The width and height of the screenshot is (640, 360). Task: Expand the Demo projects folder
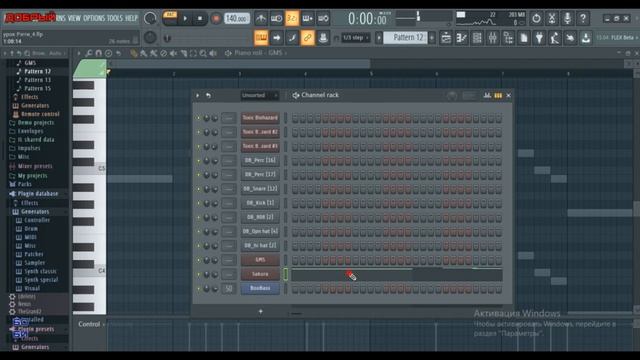[36, 122]
